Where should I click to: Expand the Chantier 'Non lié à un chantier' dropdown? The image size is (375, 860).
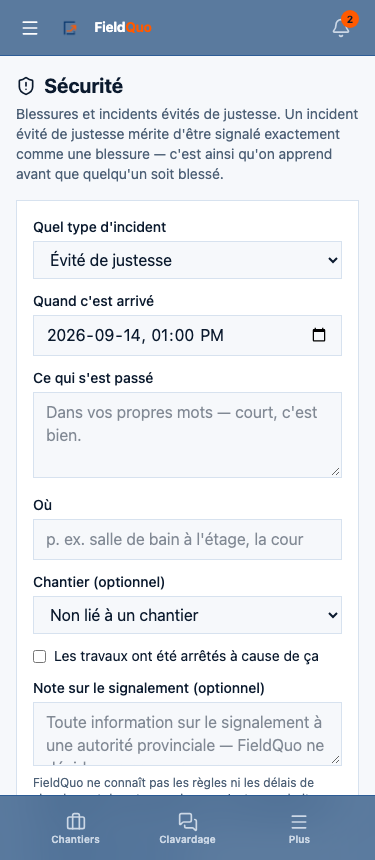(x=188, y=615)
